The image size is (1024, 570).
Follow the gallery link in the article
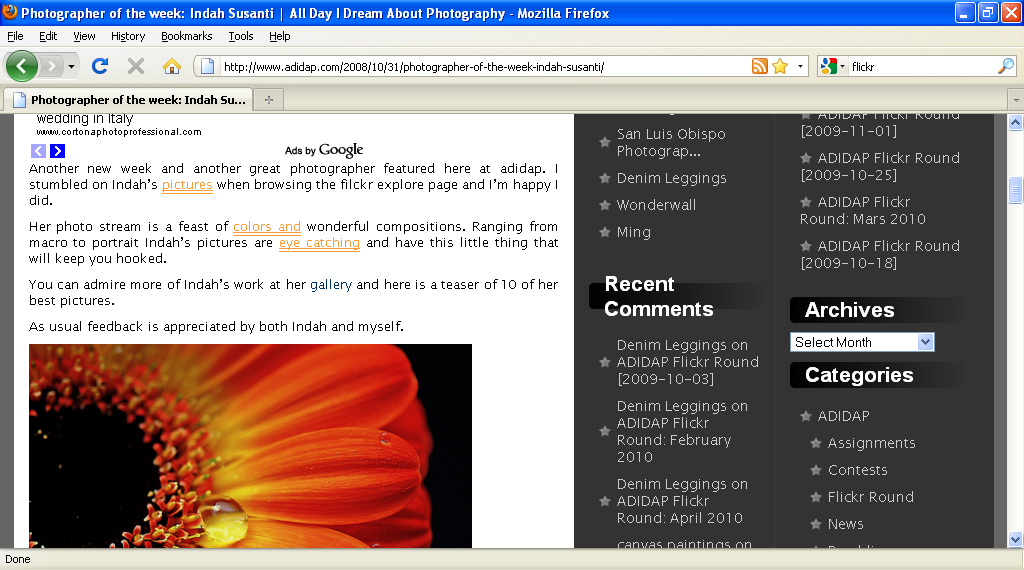(x=330, y=285)
